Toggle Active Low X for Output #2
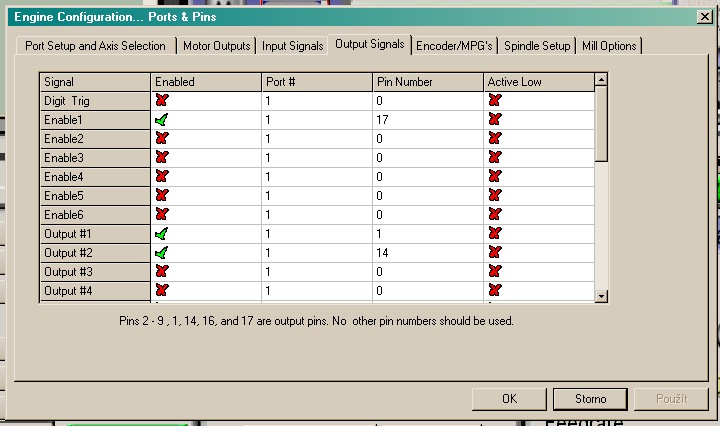The width and height of the screenshot is (720, 426). point(494,252)
